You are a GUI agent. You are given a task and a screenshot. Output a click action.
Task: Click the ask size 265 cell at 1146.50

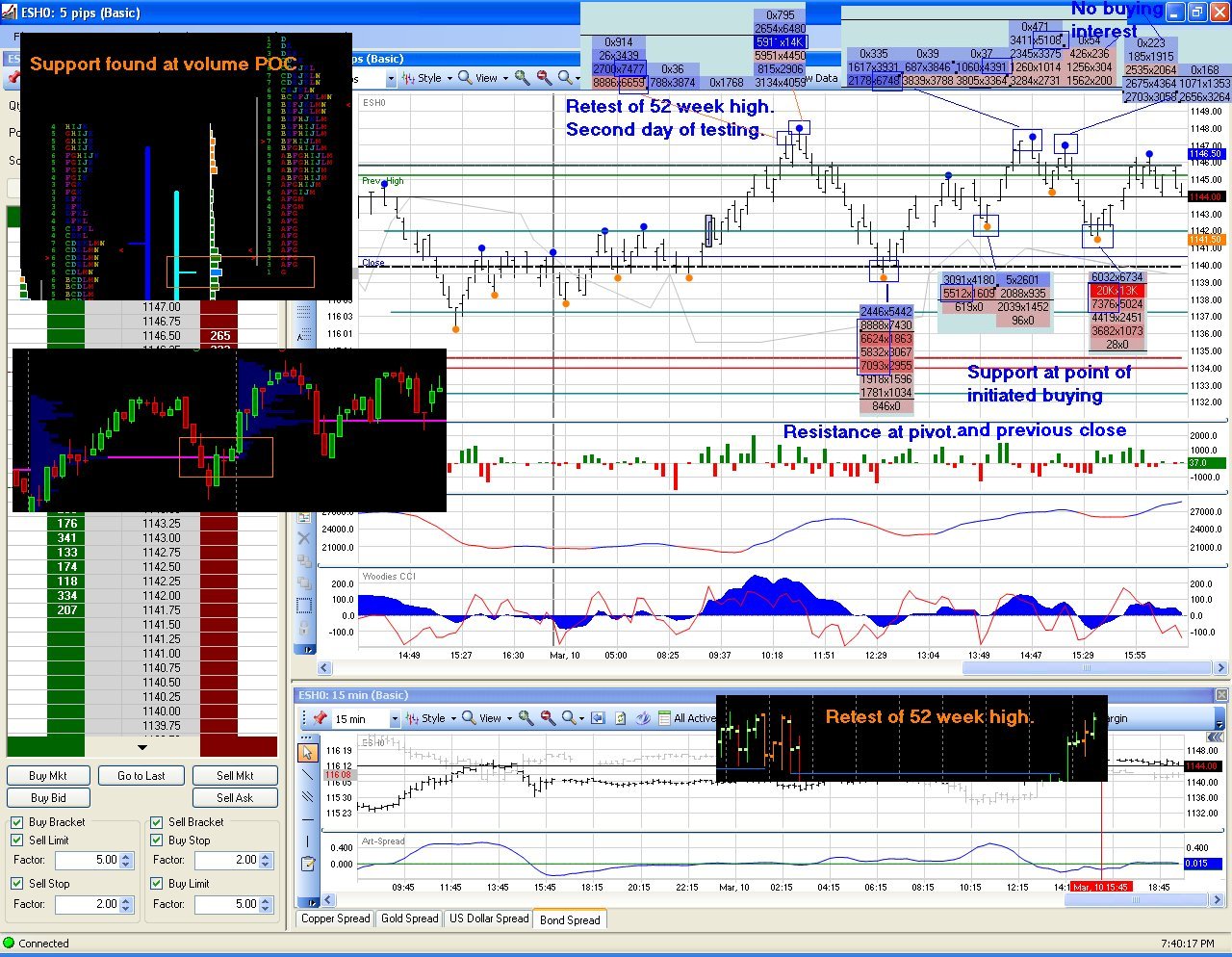coord(219,336)
